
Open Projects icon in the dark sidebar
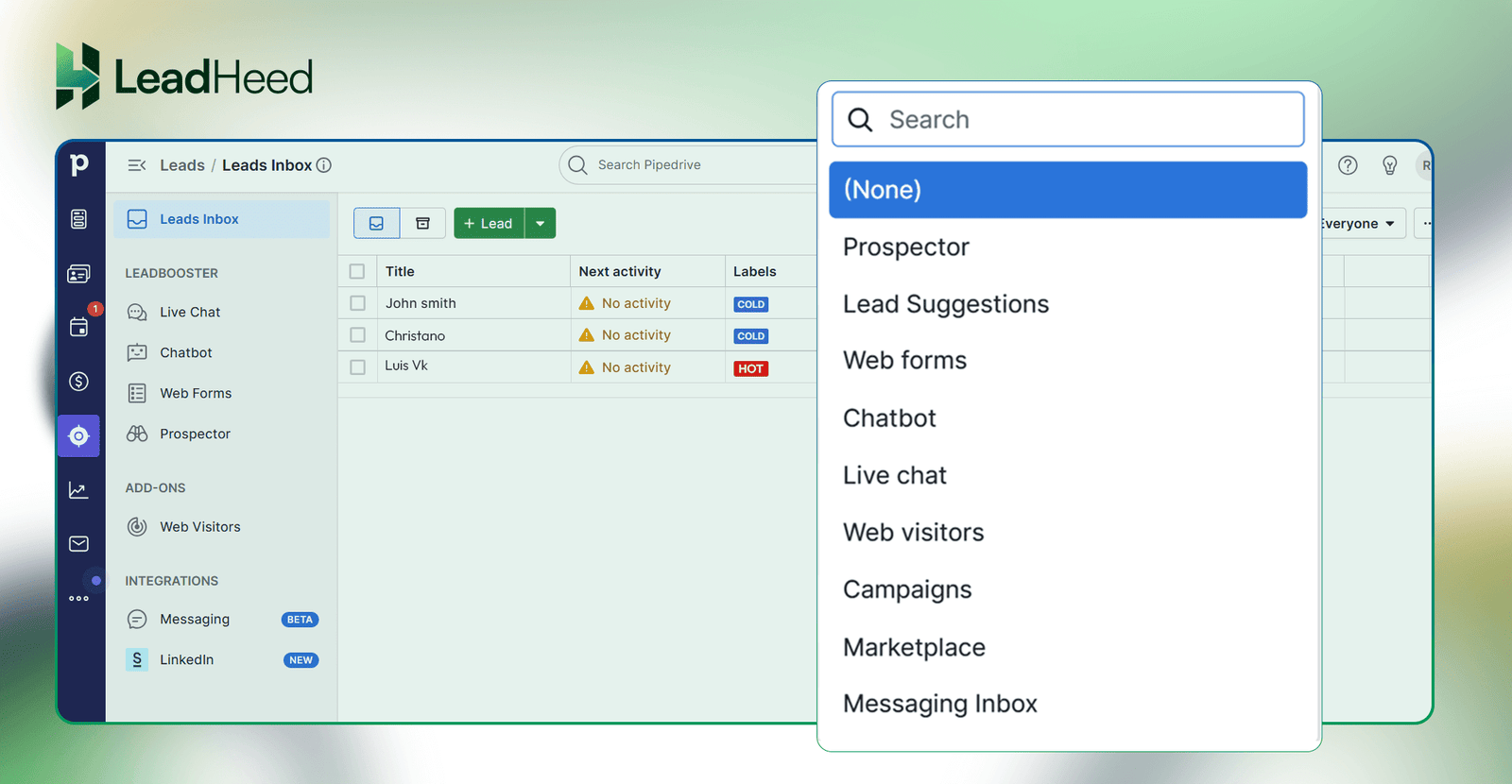[79, 219]
